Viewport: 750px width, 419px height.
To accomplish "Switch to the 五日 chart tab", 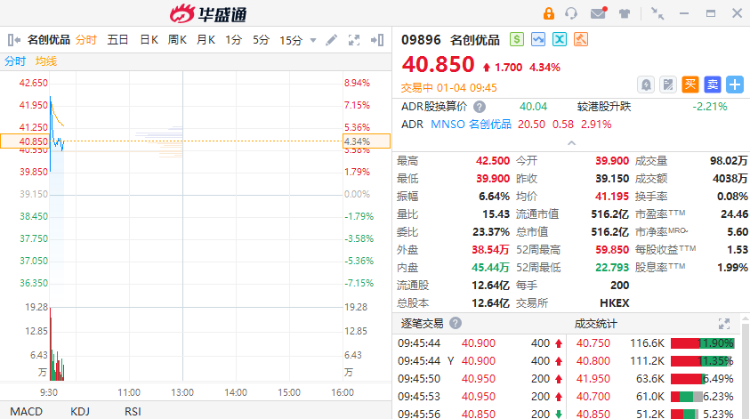I will pos(118,40).
